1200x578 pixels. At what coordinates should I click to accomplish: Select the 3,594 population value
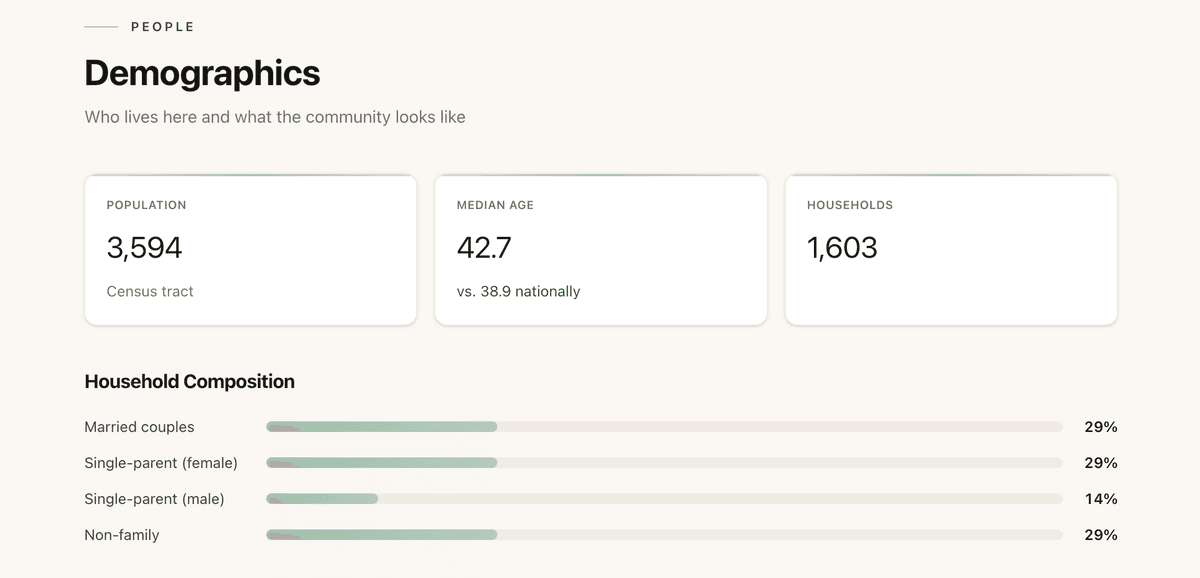[144, 247]
